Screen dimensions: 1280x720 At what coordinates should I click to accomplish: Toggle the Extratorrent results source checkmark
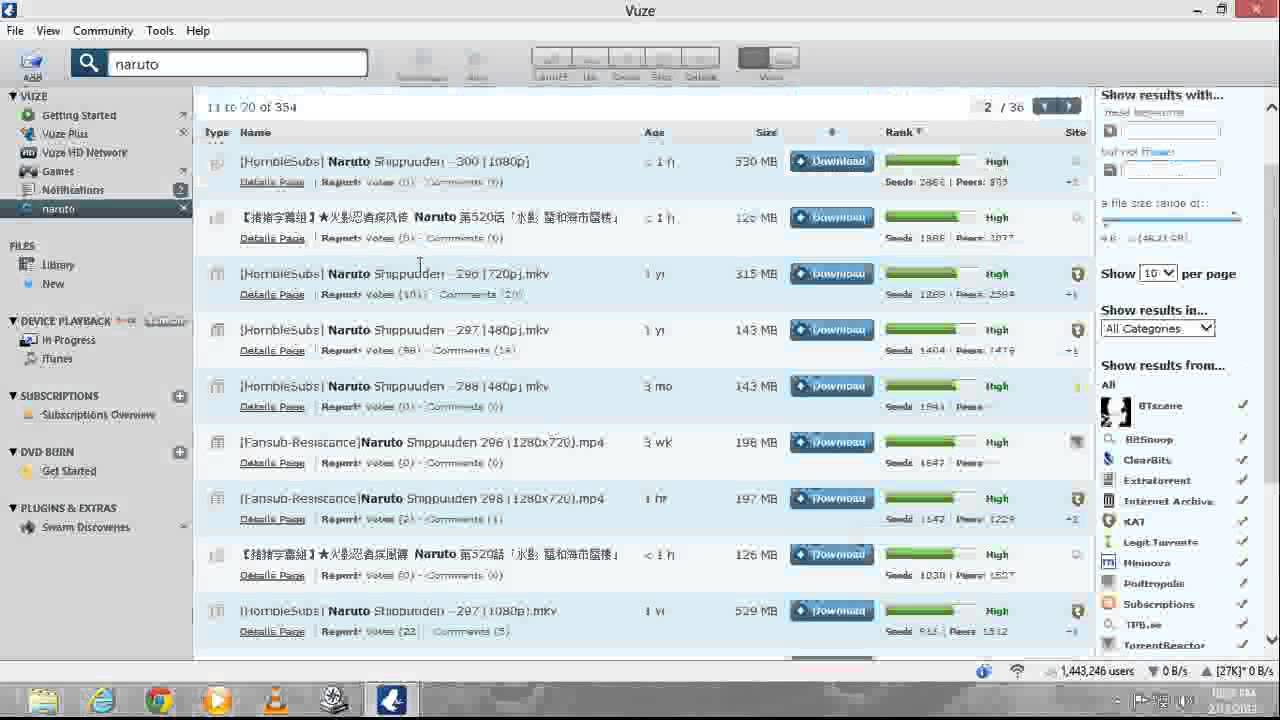[x=1243, y=480]
